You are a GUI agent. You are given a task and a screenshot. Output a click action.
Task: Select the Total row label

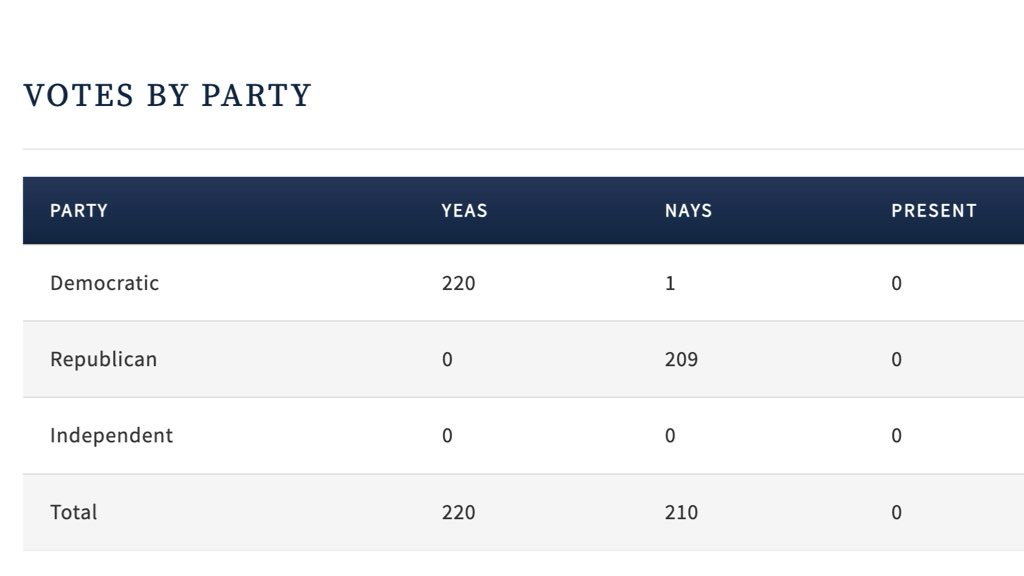point(73,512)
